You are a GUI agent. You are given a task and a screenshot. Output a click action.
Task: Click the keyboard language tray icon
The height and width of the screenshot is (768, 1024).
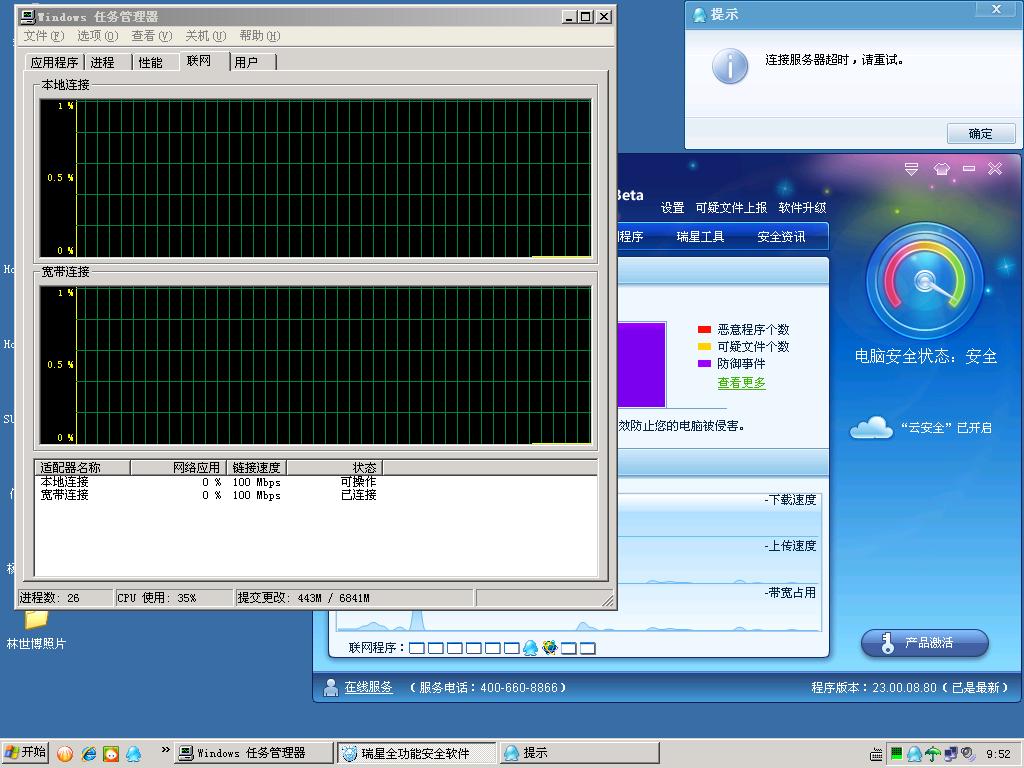point(876,754)
